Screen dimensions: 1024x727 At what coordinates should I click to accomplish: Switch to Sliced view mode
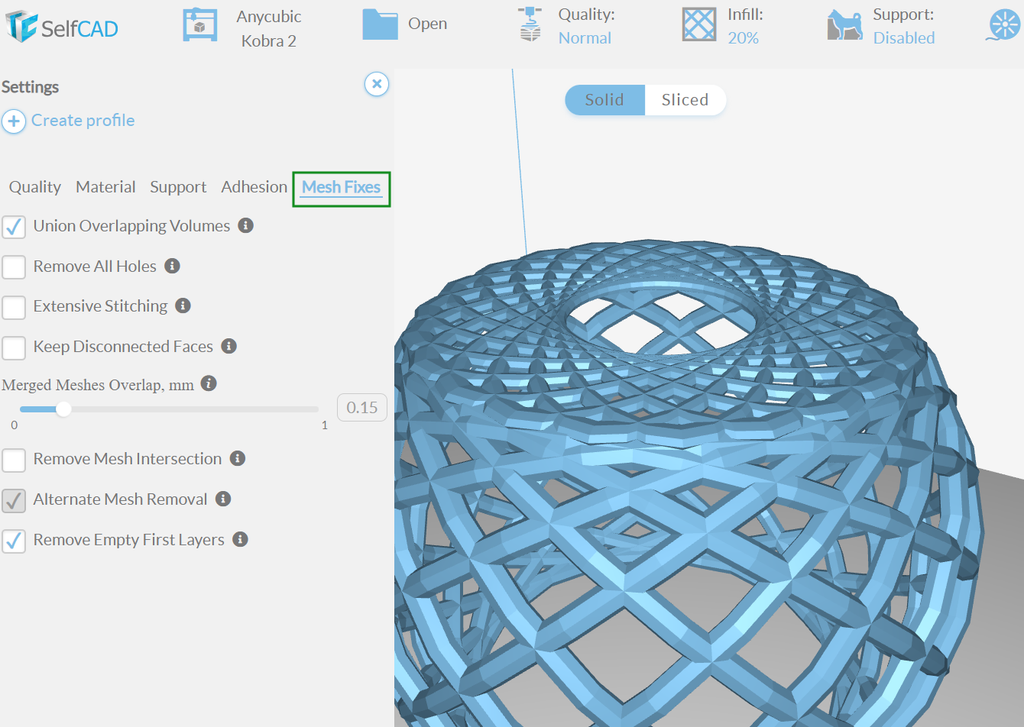[x=686, y=99]
